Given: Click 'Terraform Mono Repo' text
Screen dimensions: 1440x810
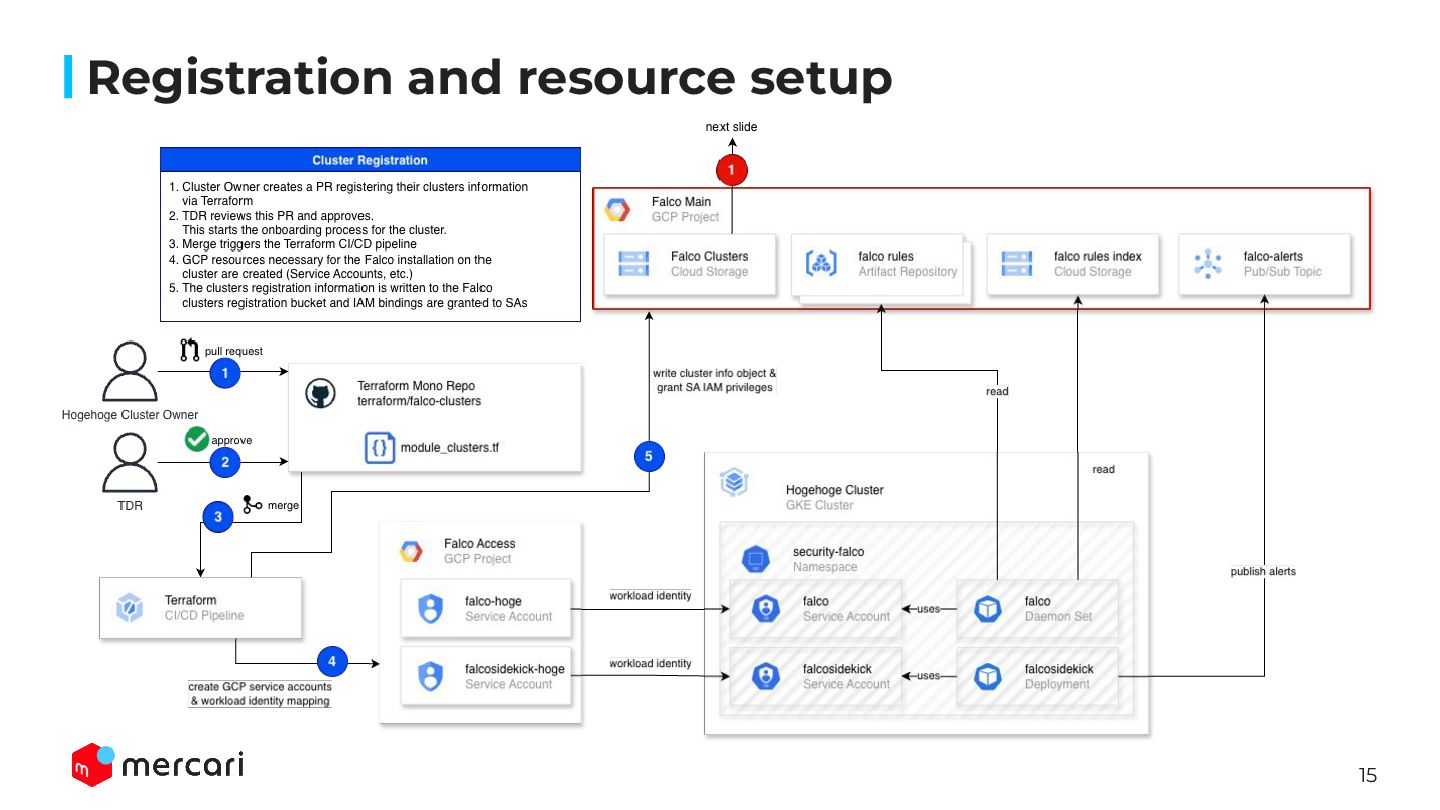Looking at the screenshot, I should pyautogui.click(x=416, y=386).
